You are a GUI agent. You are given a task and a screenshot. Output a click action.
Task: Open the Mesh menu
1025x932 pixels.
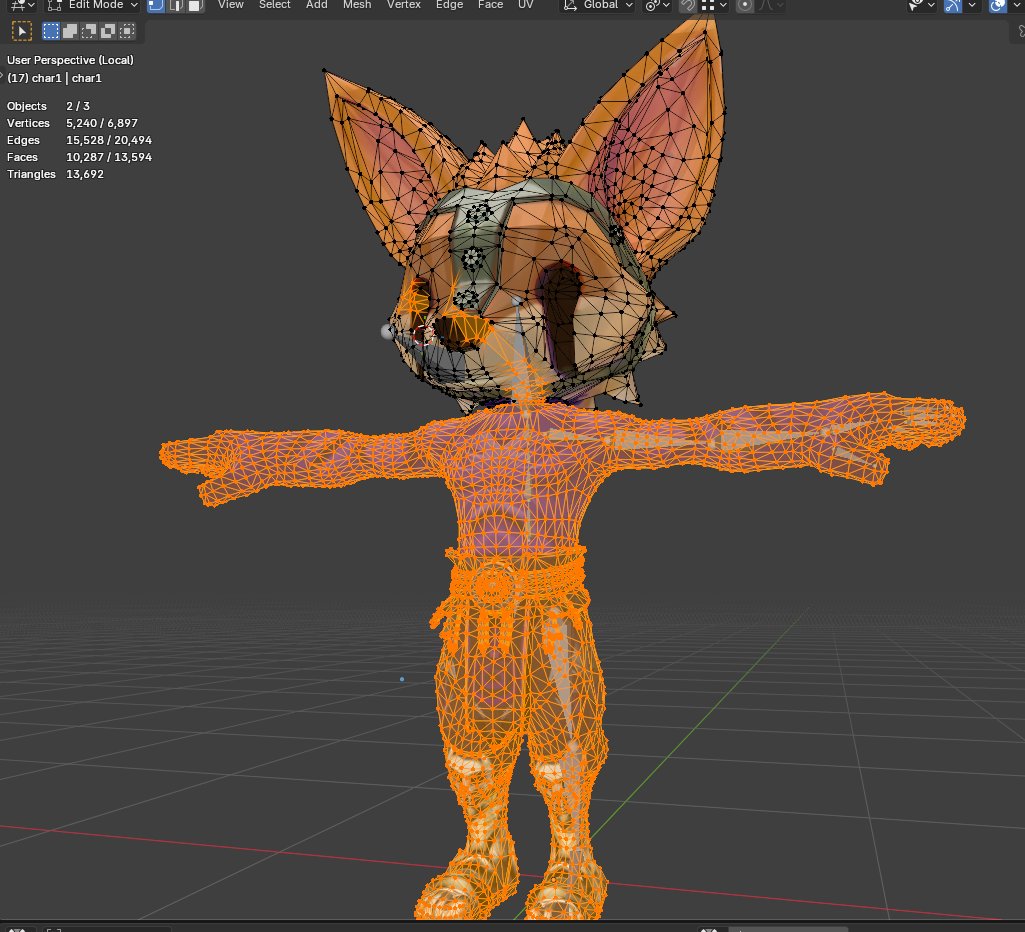click(357, 5)
